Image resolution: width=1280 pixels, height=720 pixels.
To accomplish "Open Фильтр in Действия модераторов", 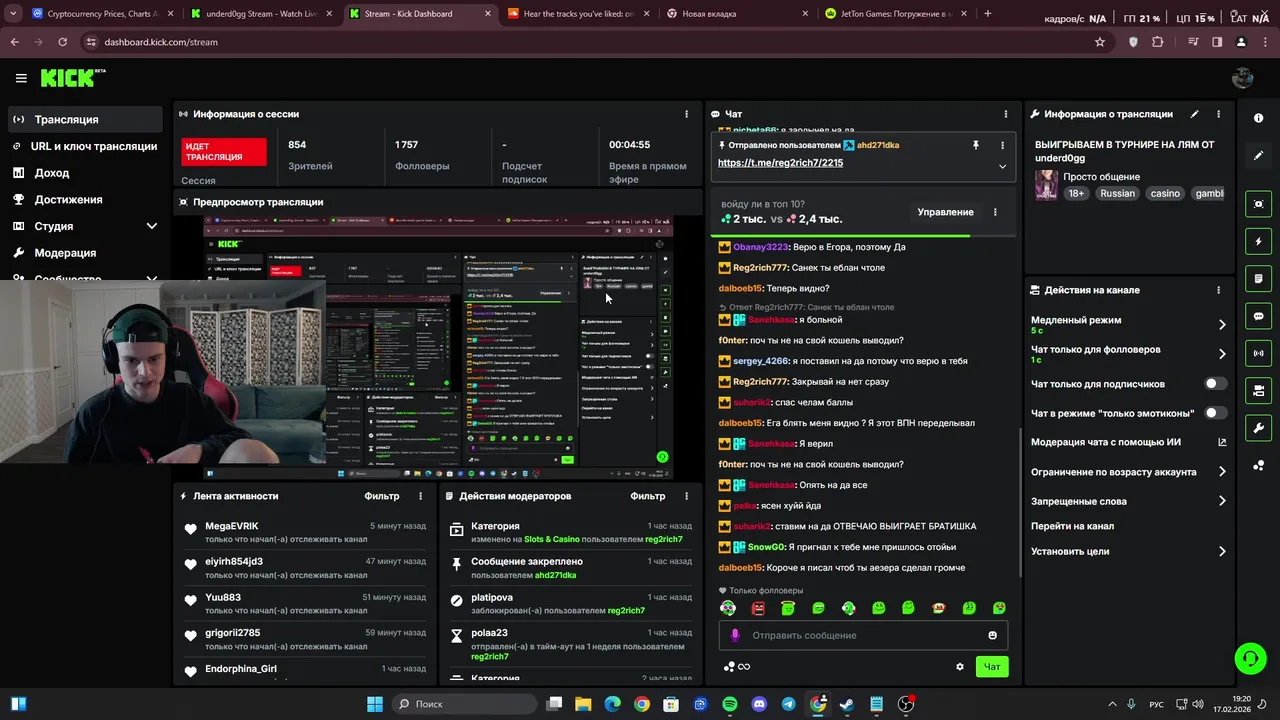I will (648, 496).
